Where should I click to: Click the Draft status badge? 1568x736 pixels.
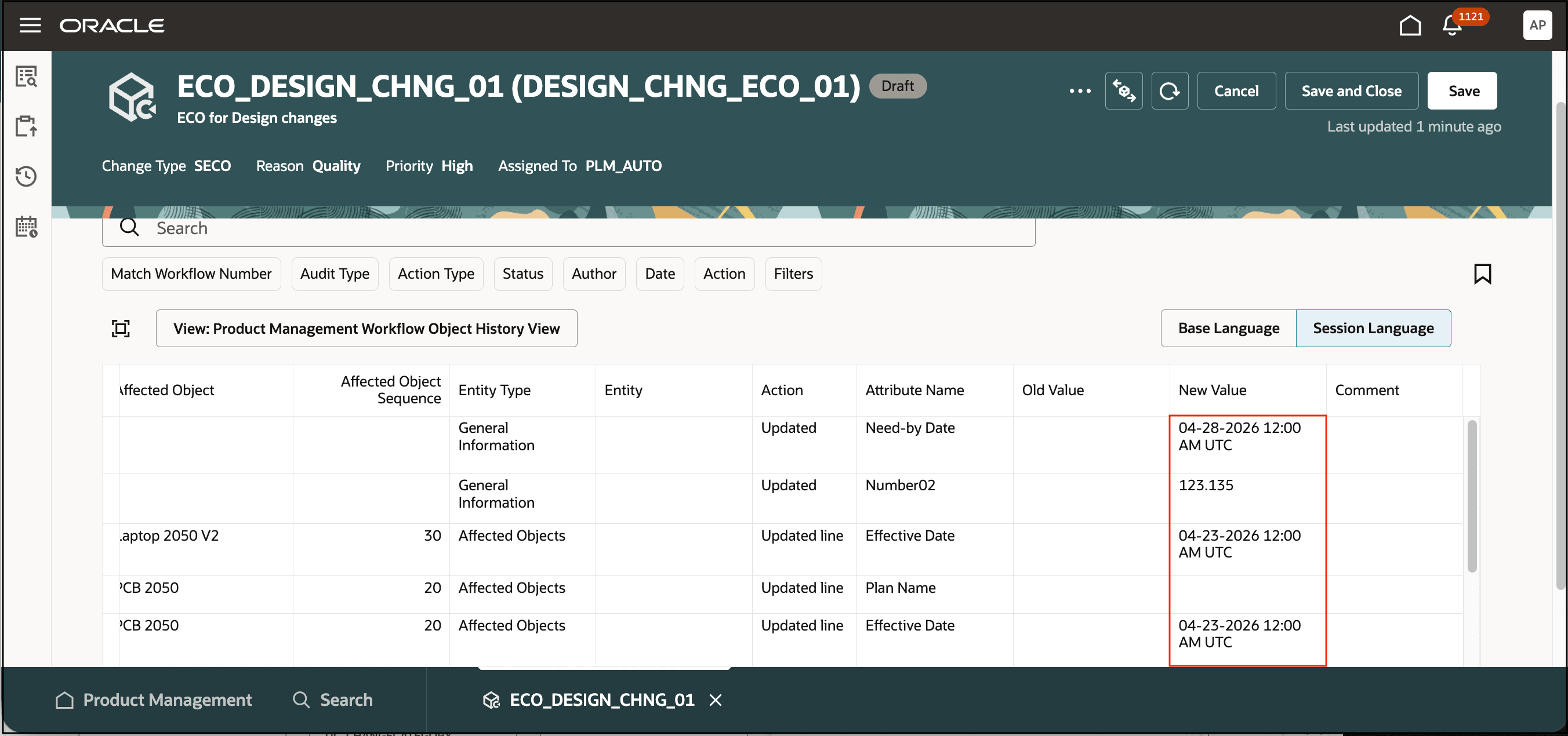(x=897, y=86)
